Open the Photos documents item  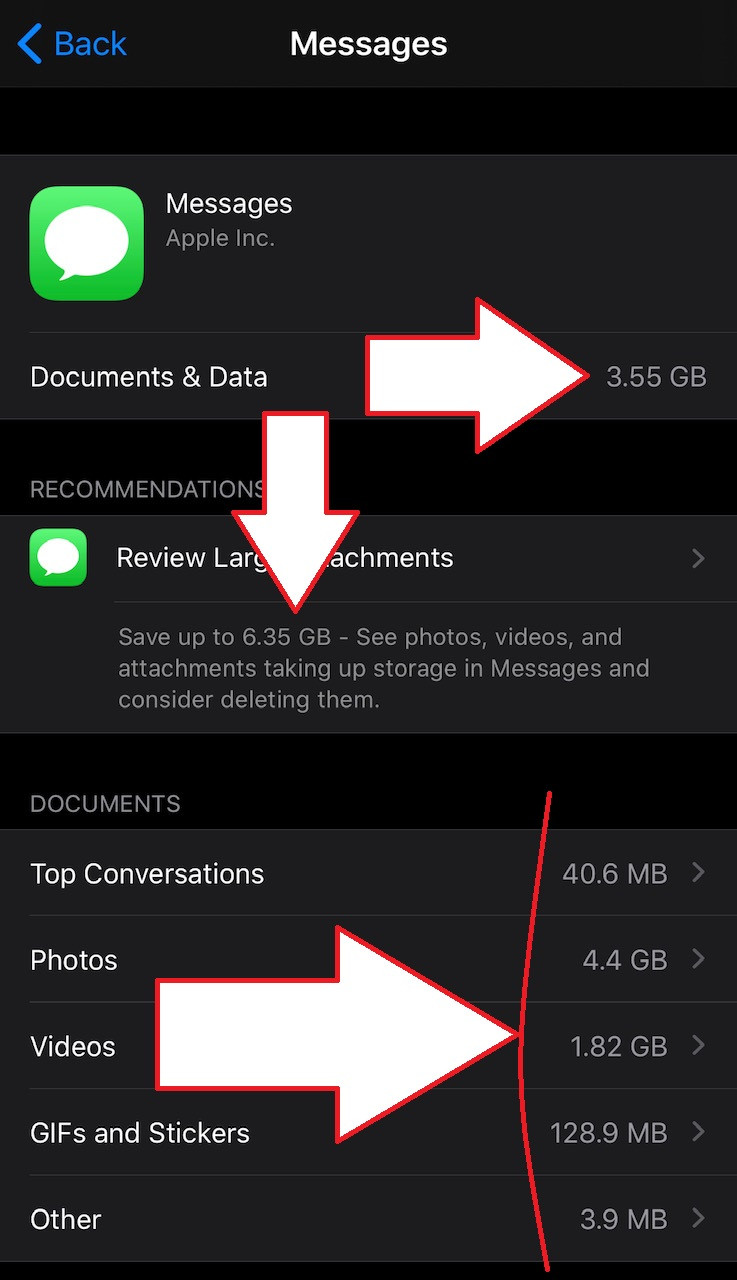(368, 960)
